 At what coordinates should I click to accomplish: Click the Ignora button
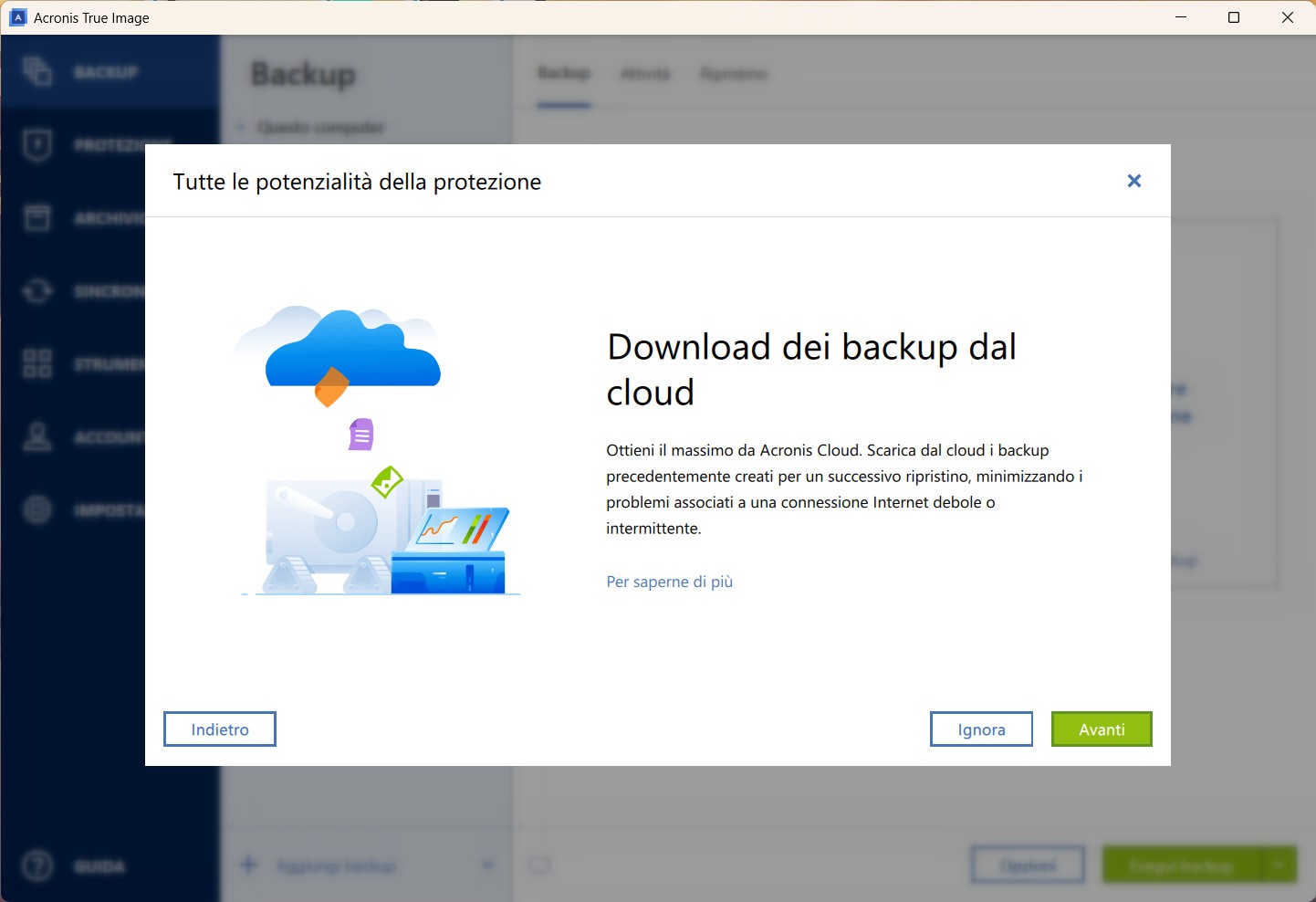(981, 729)
